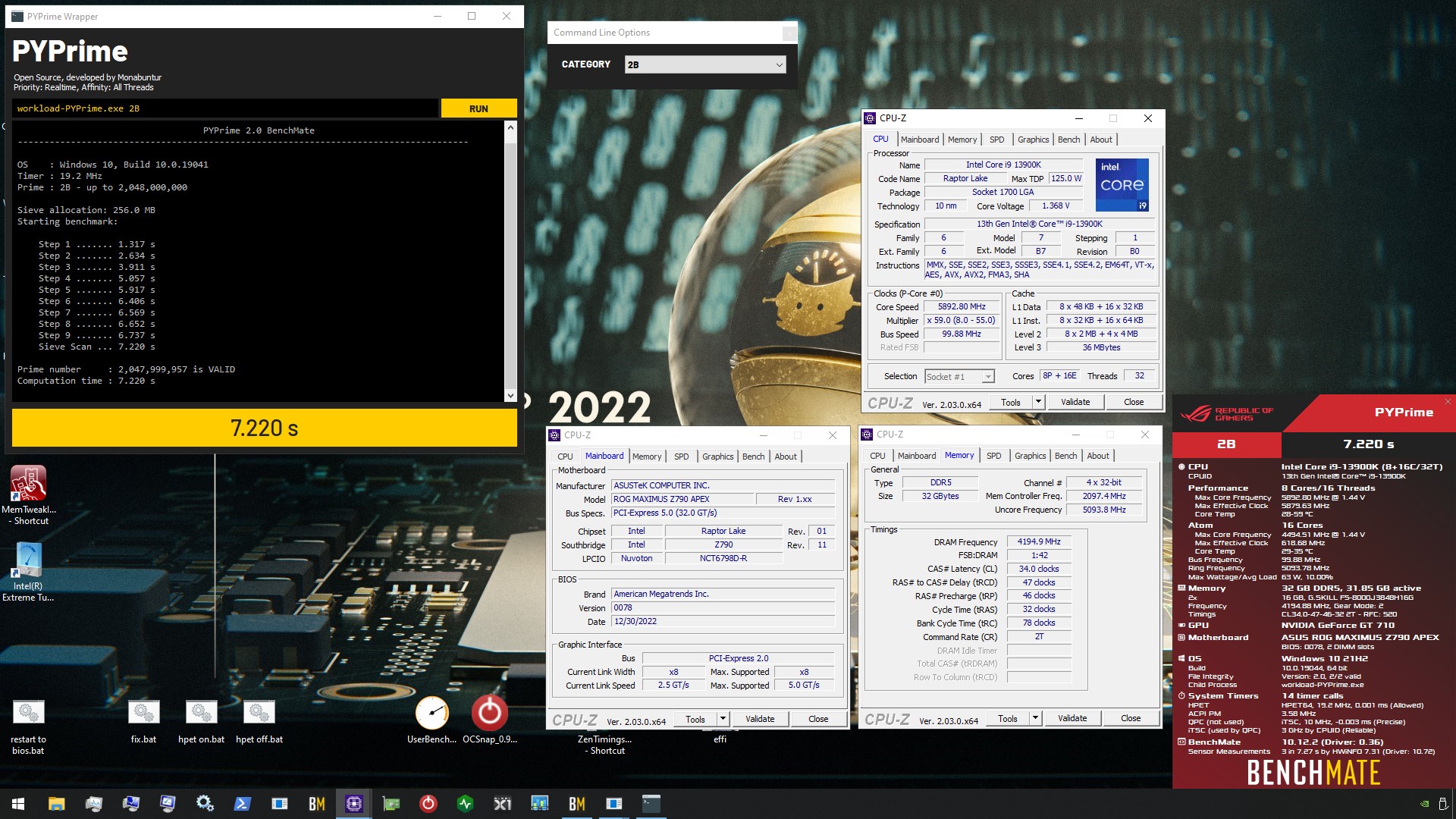Expand Tools arrow in CPU-Z Mainboard window

(723, 719)
